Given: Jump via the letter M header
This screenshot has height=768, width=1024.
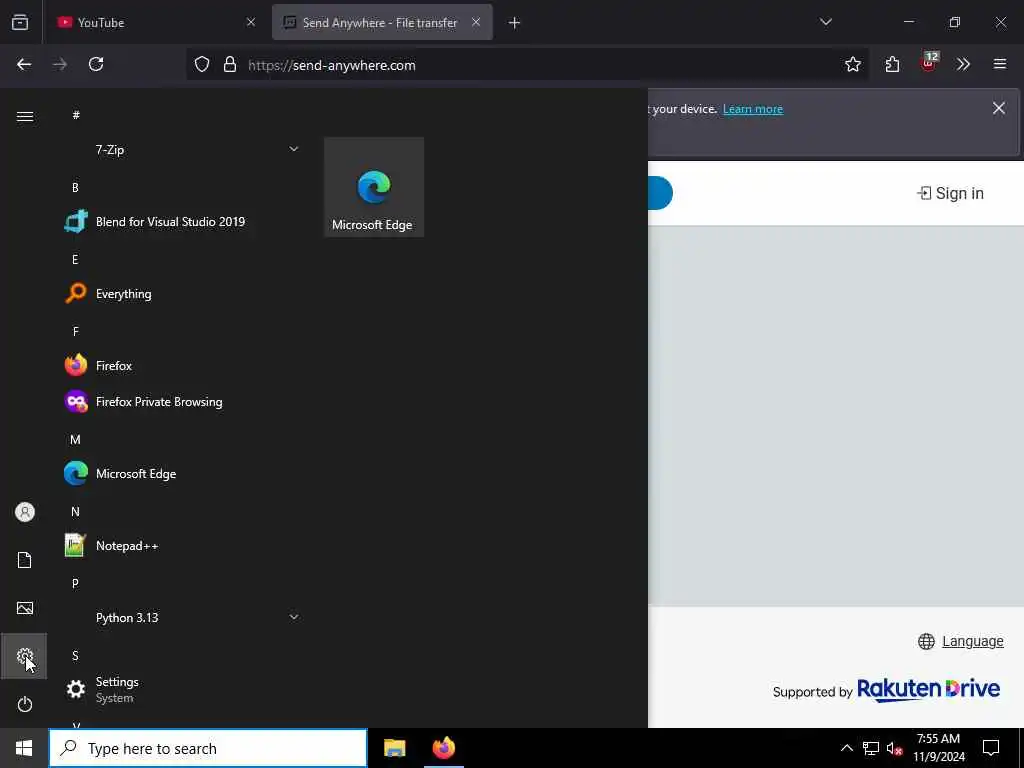Looking at the screenshot, I should [x=75, y=440].
